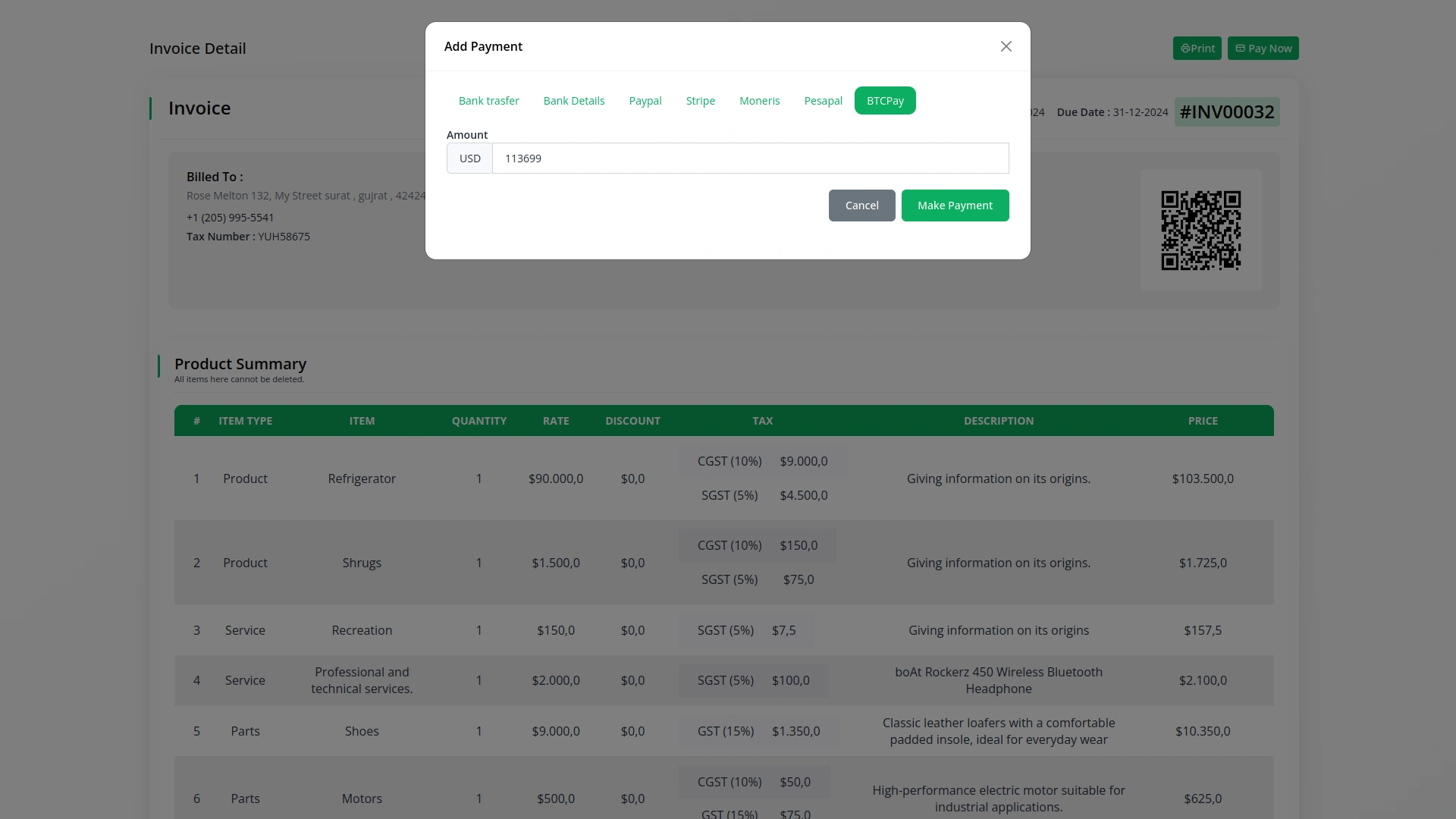Click the Product Summary heading
This screenshot has height=819, width=1456.
240,364
